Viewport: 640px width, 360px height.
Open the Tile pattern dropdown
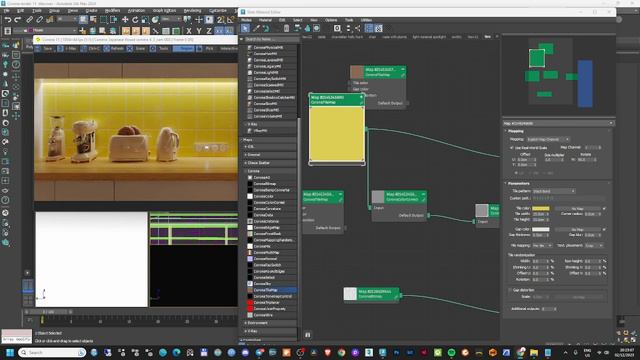point(553,191)
